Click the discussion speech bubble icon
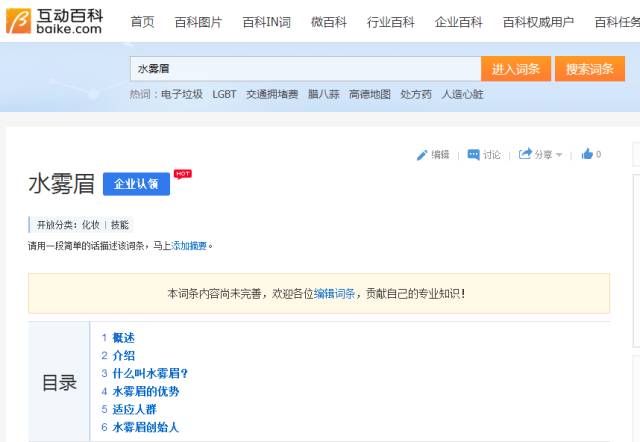 (x=473, y=155)
